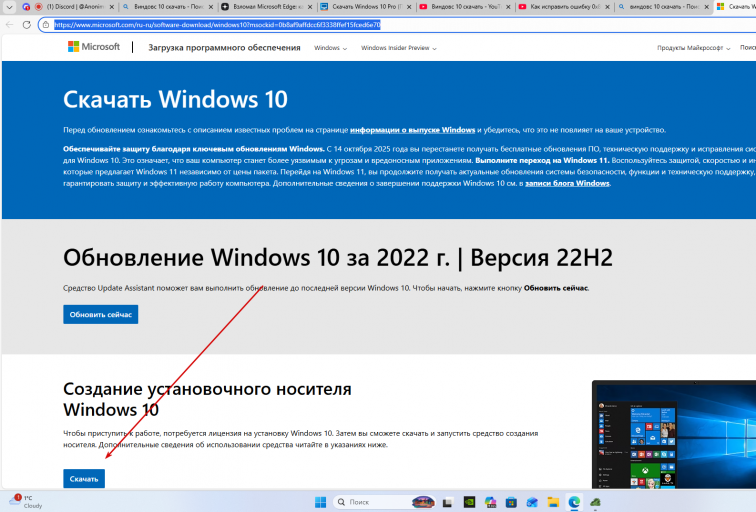756x512 pixels.
Task: Click the 'Скачать' button for installation media
Action: coord(84,479)
